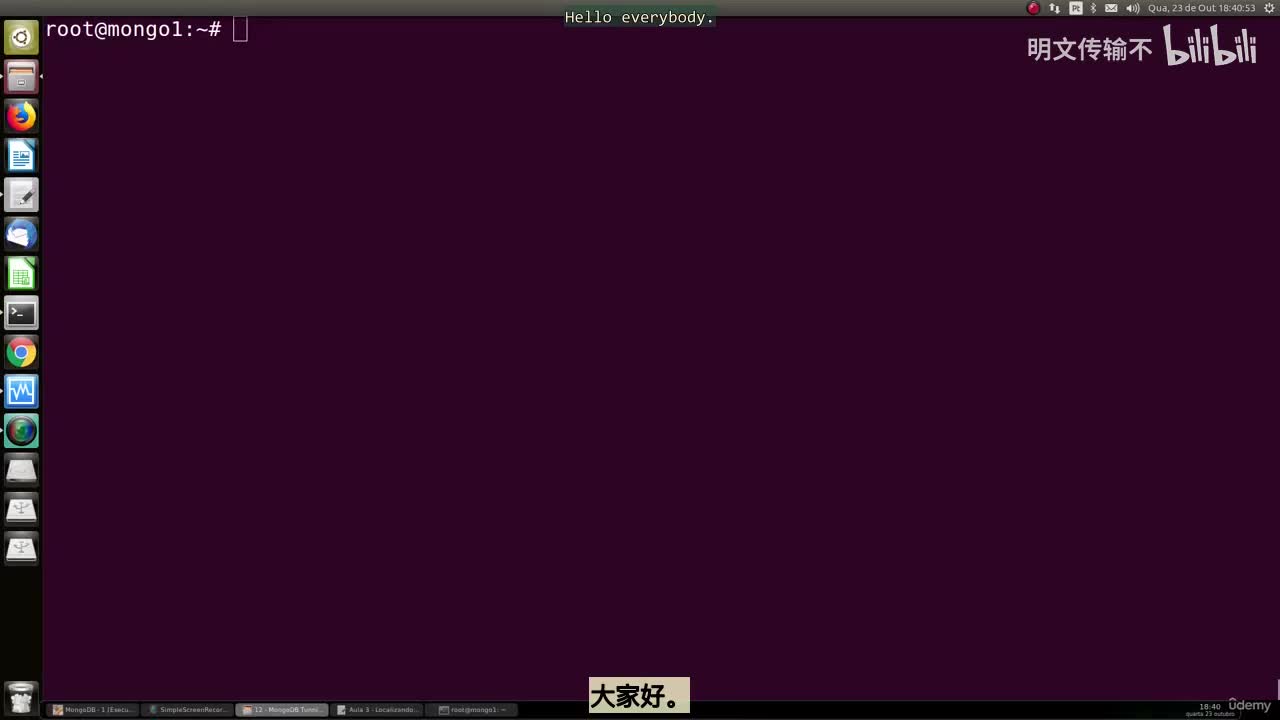
Task: Open LibreOffice Calc from the dock
Action: point(21,273)
